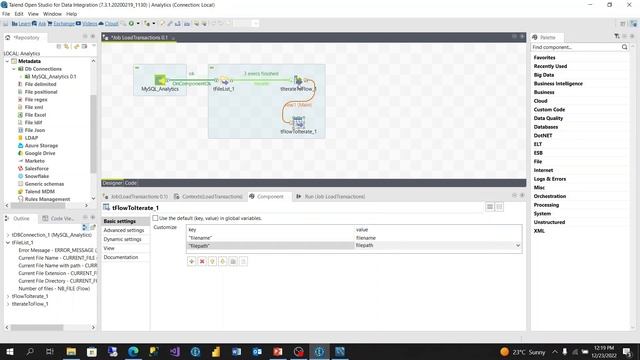Open Word from the taskbar

point(236,351)
